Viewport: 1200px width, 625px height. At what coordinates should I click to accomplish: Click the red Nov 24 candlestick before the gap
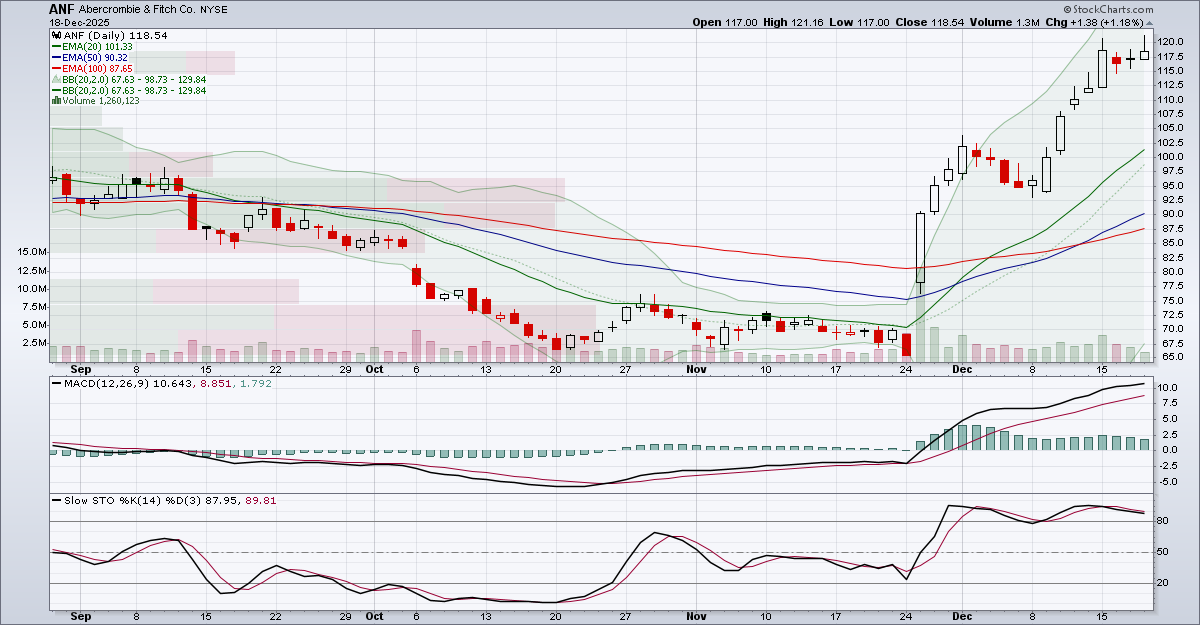pos(906,344)
